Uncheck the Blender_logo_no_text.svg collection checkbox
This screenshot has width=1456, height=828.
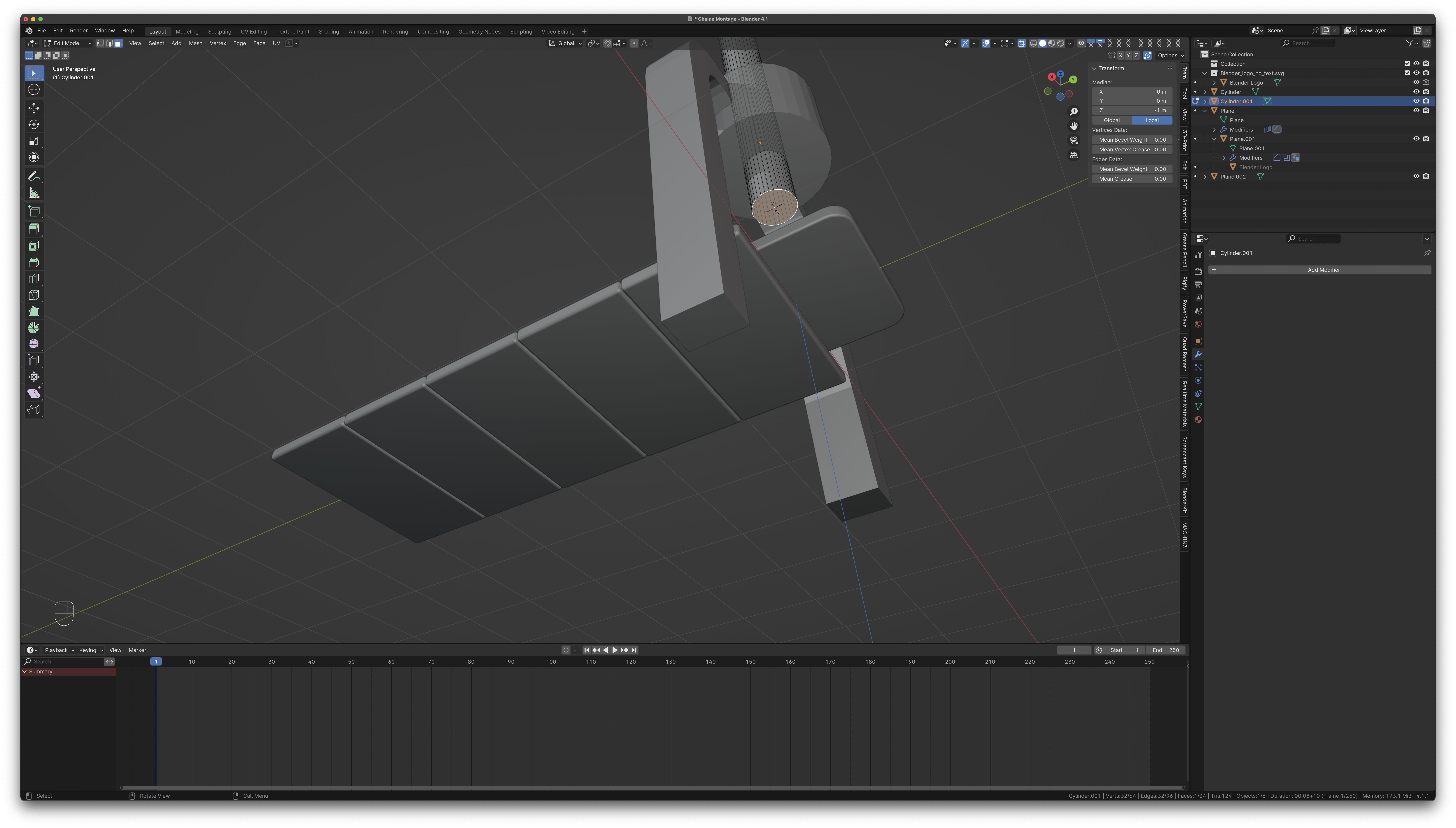coord(1407,73)
